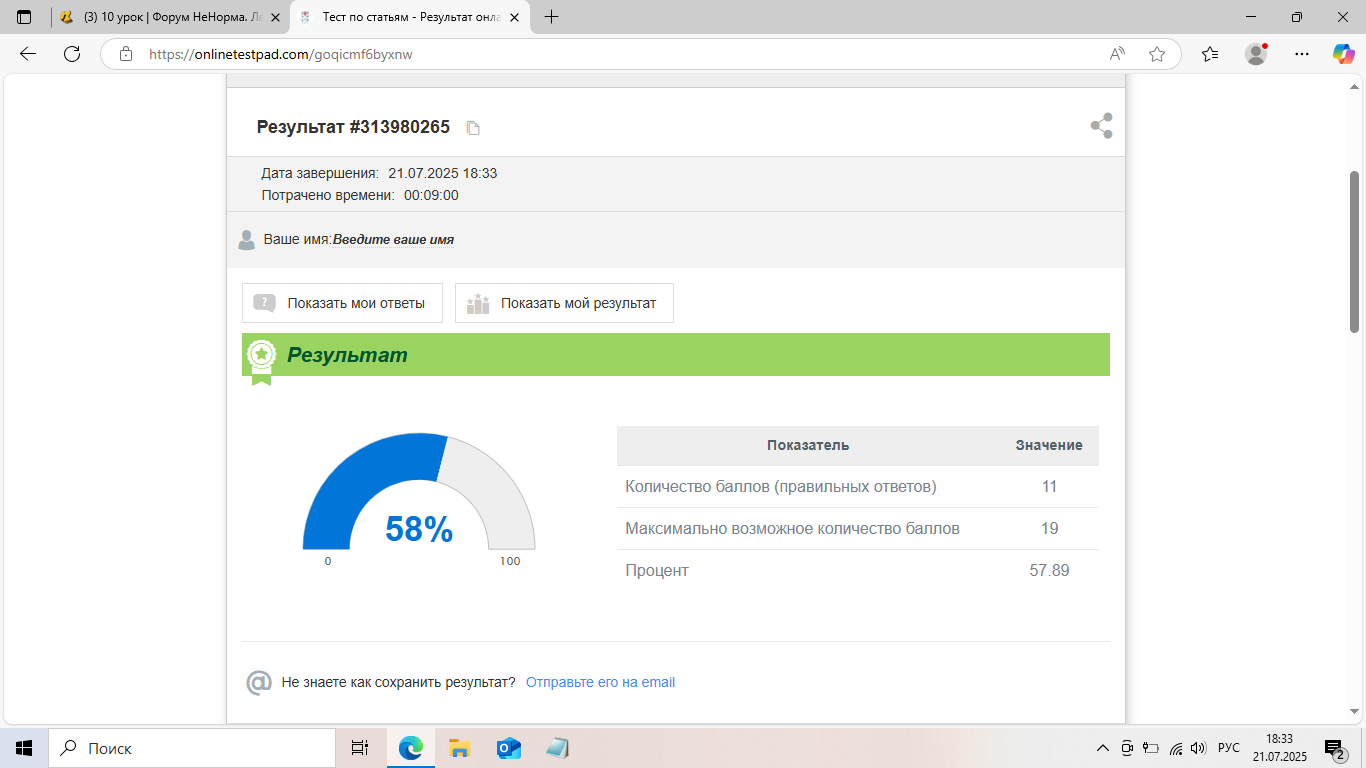Click the @ email icon

click(x=259, y=682)
